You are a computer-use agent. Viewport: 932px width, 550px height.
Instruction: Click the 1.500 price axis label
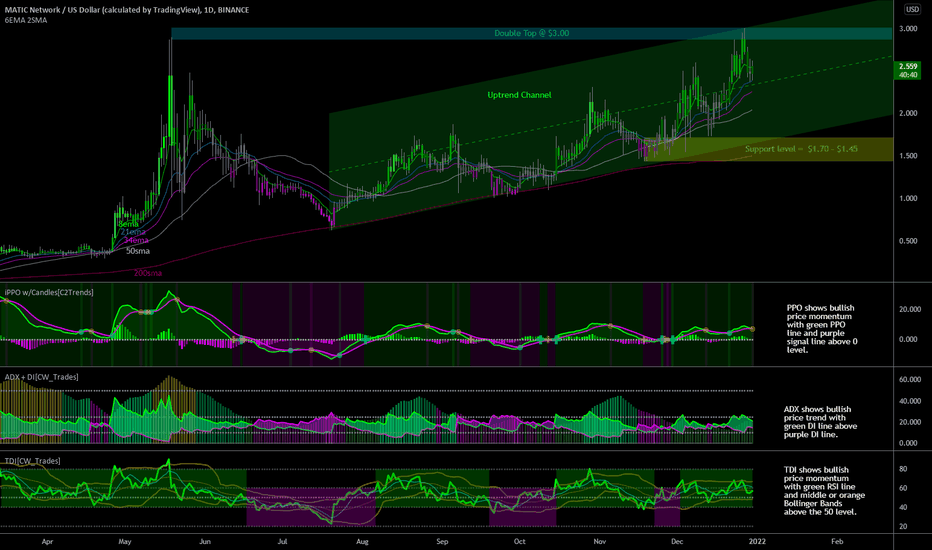[908, 156]
